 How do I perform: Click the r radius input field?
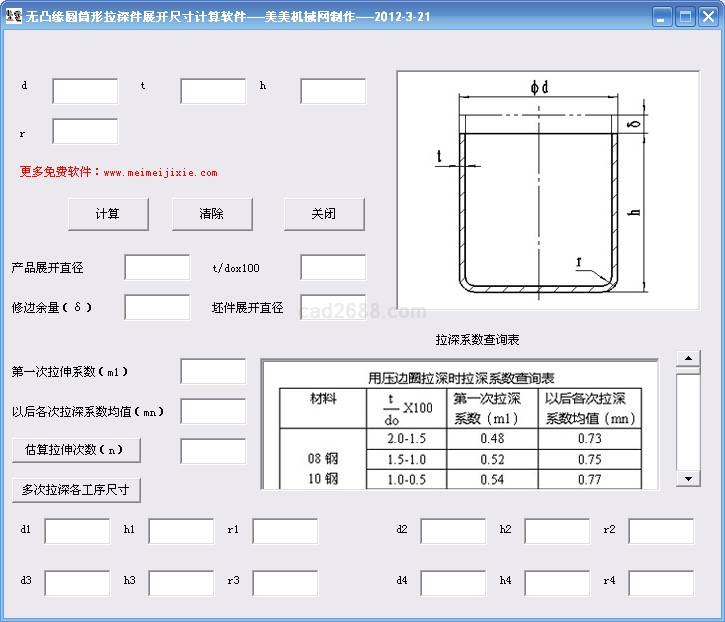85,131
